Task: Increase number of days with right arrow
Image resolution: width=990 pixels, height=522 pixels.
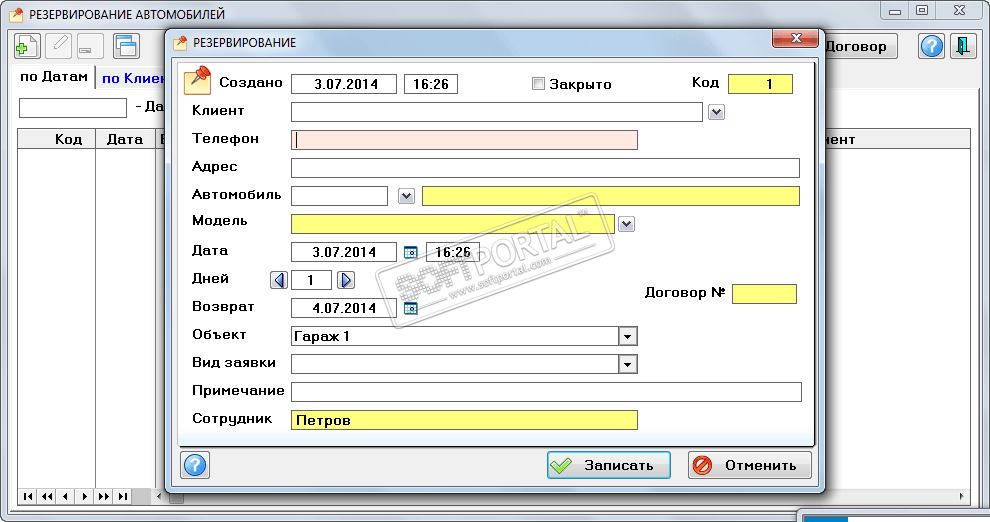Action: [345, 280]
